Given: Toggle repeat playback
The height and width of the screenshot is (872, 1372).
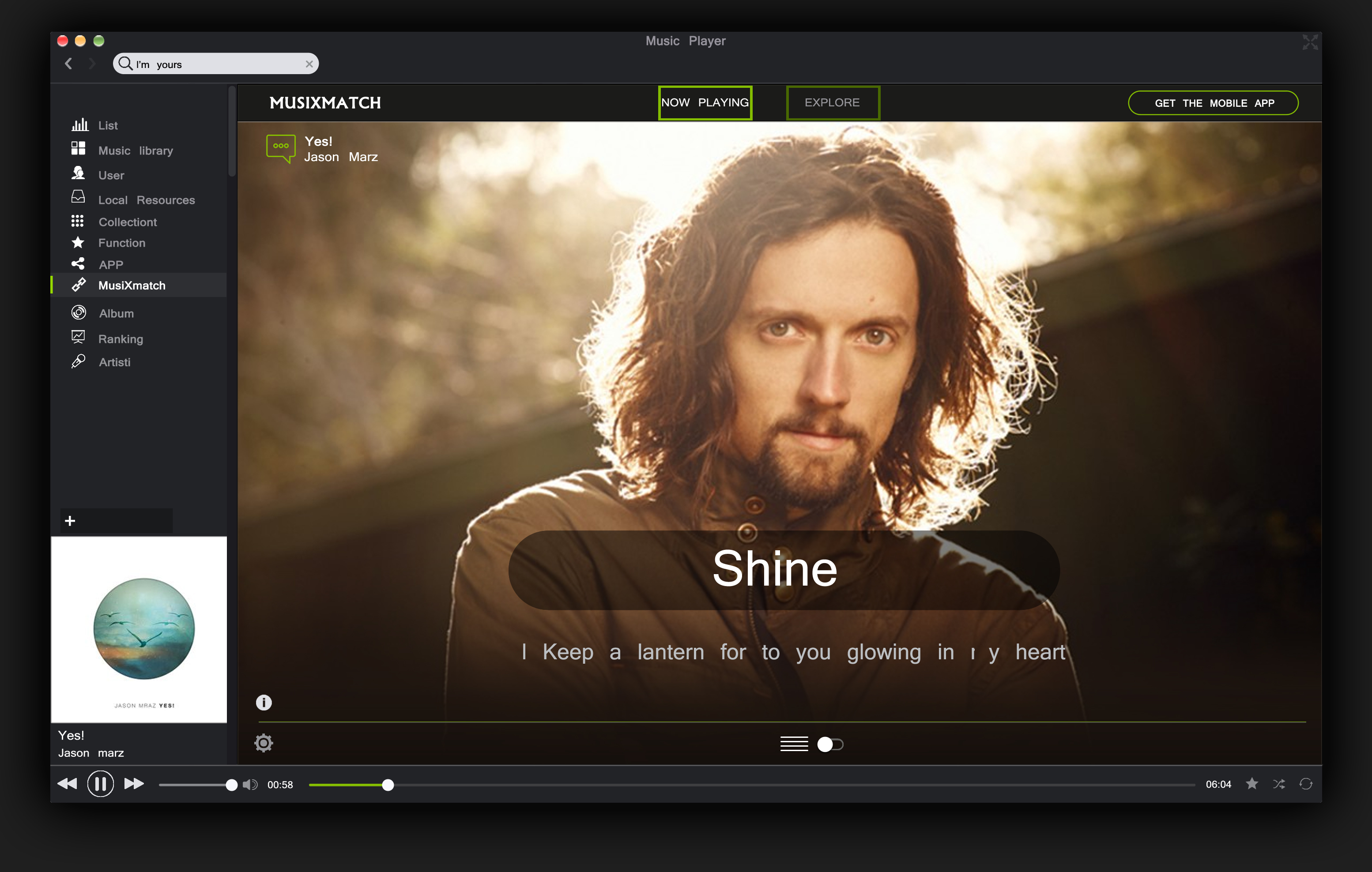Looking at the screenshot, I should click(x=1306, y=784).
